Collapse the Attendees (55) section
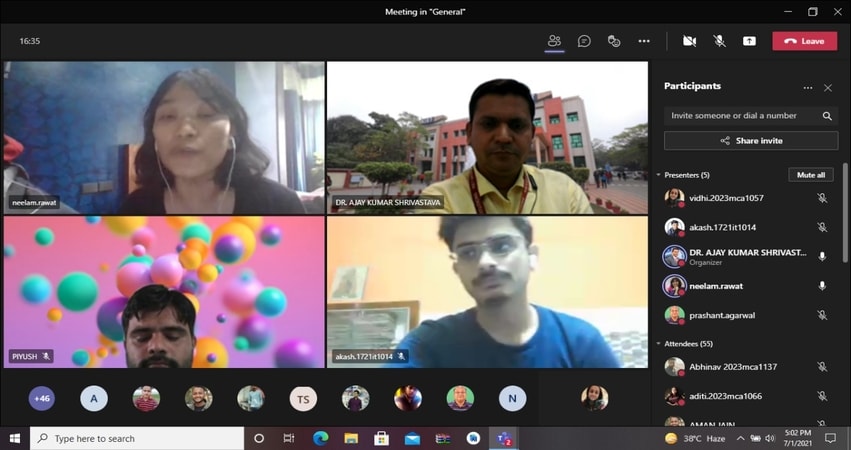 (659, 343)
